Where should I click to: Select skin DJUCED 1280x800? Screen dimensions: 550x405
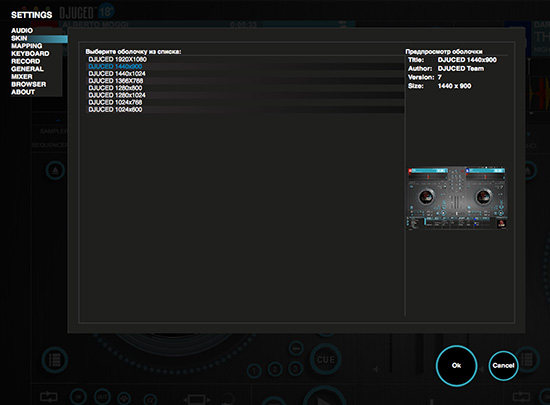coord(245,88)
